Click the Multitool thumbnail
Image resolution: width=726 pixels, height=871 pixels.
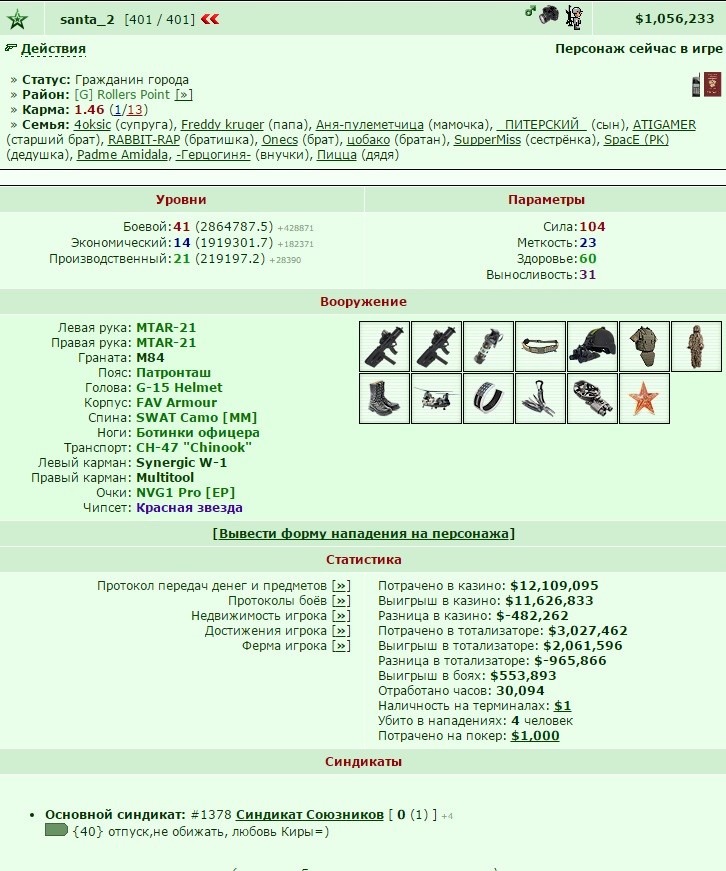(x=540, y=398)
